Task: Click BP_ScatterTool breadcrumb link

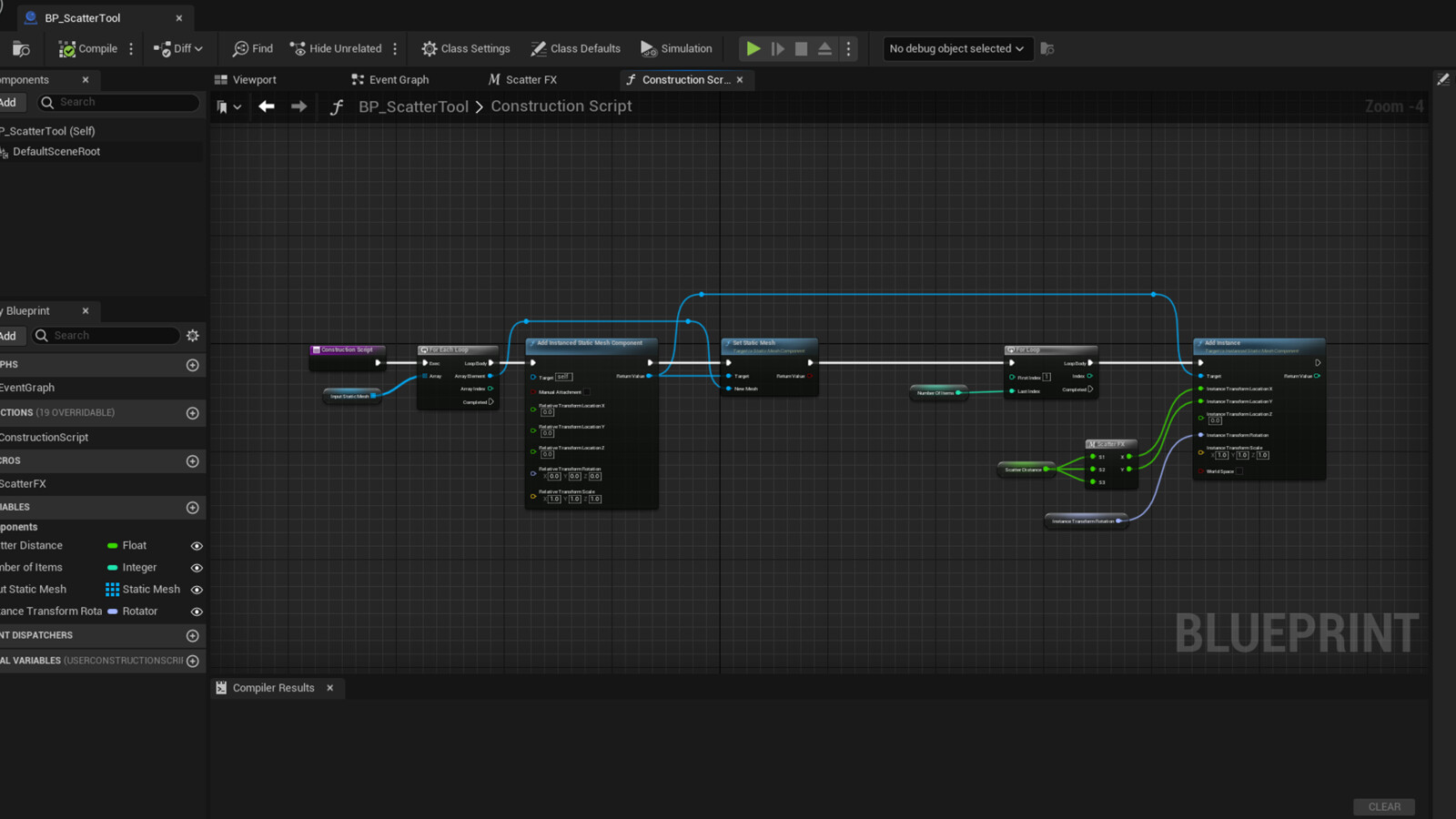Action: tap(413, 106)
